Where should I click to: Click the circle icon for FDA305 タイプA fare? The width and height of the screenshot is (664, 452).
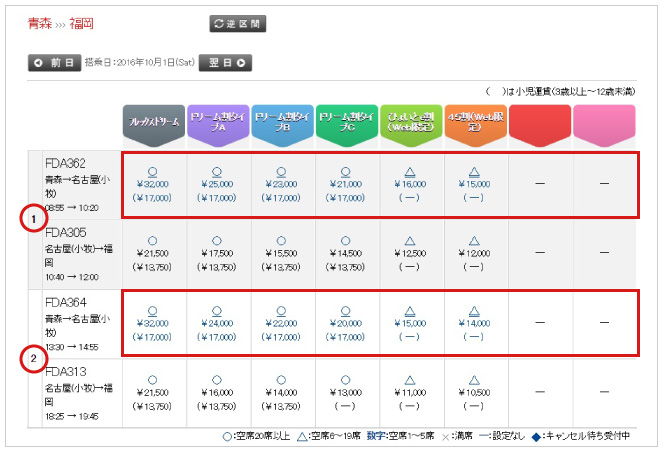pyautogui.click(x=217, y=241)
